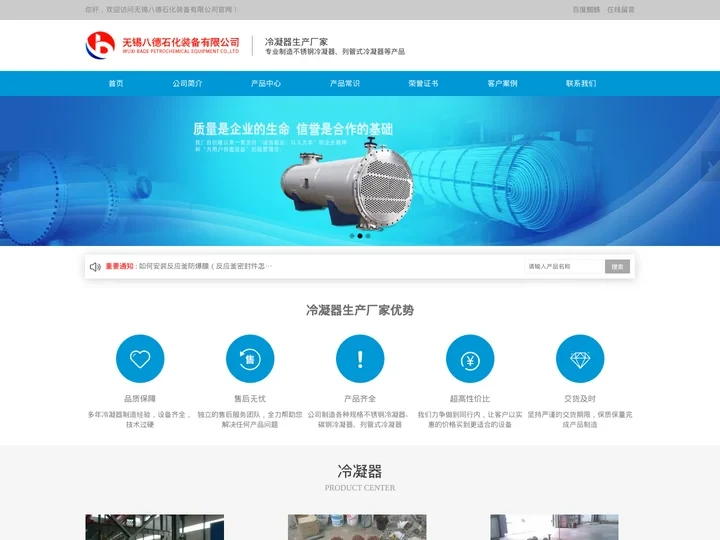Click the 产品齐全 heading
The image size is (720, 540).
(360, 399)
